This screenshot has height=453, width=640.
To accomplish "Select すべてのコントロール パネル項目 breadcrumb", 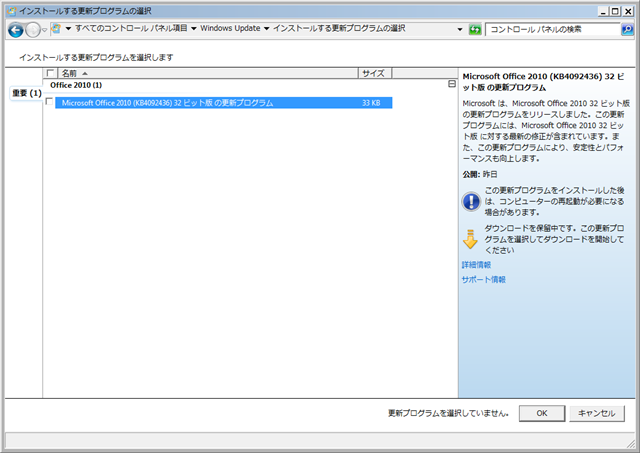I will tap(131, 28).
